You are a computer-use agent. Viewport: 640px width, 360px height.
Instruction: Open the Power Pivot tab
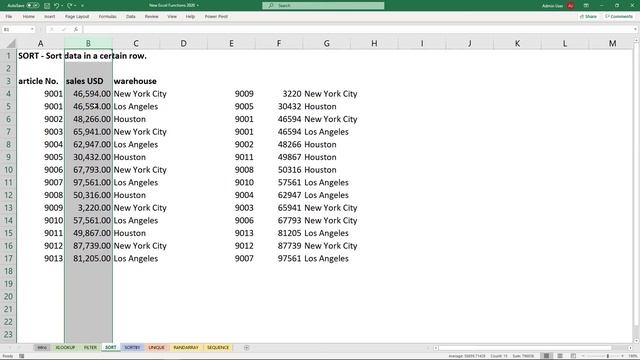pos(216,17)
